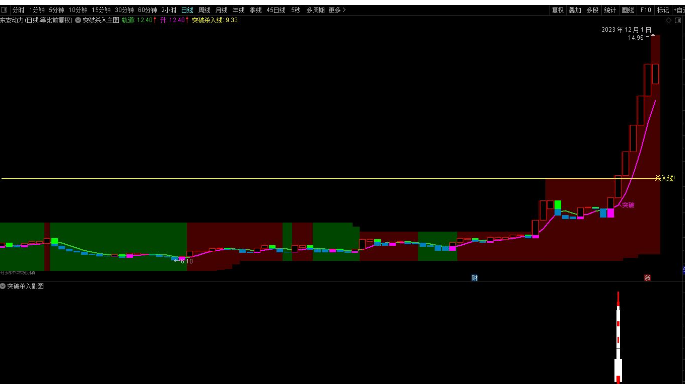Select the 日线 daily period tab
This screenshot has height=384, width=685.
(x=187, y=10)
